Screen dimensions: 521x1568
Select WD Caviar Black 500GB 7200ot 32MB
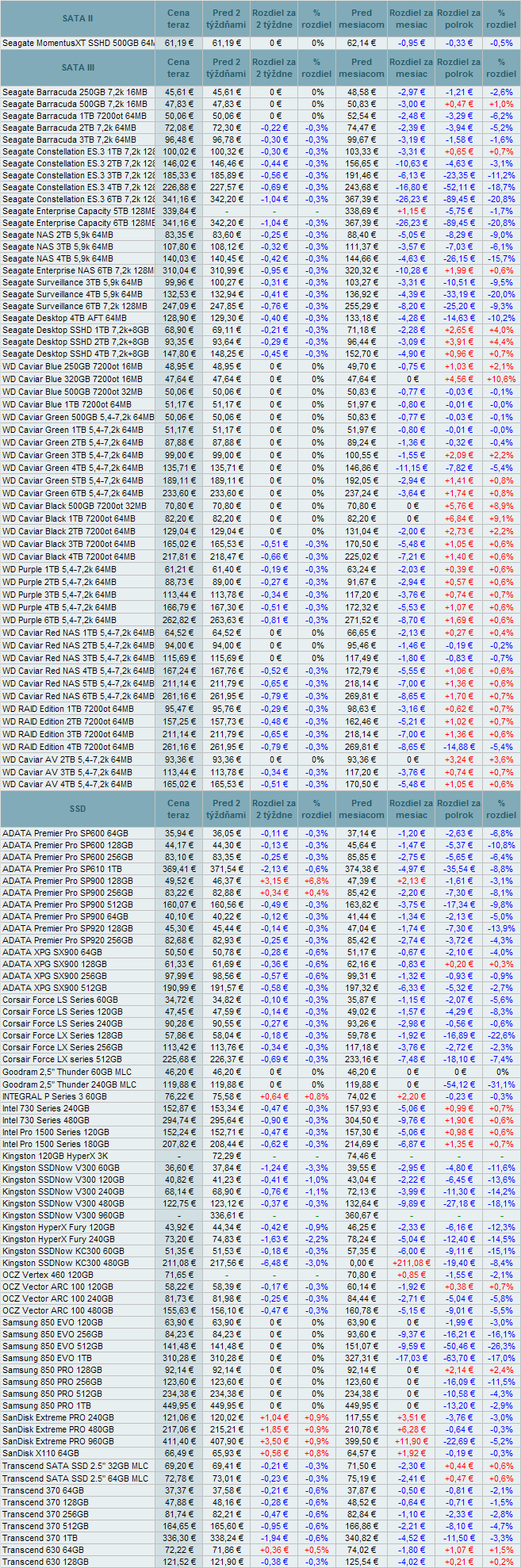[74, 506]
